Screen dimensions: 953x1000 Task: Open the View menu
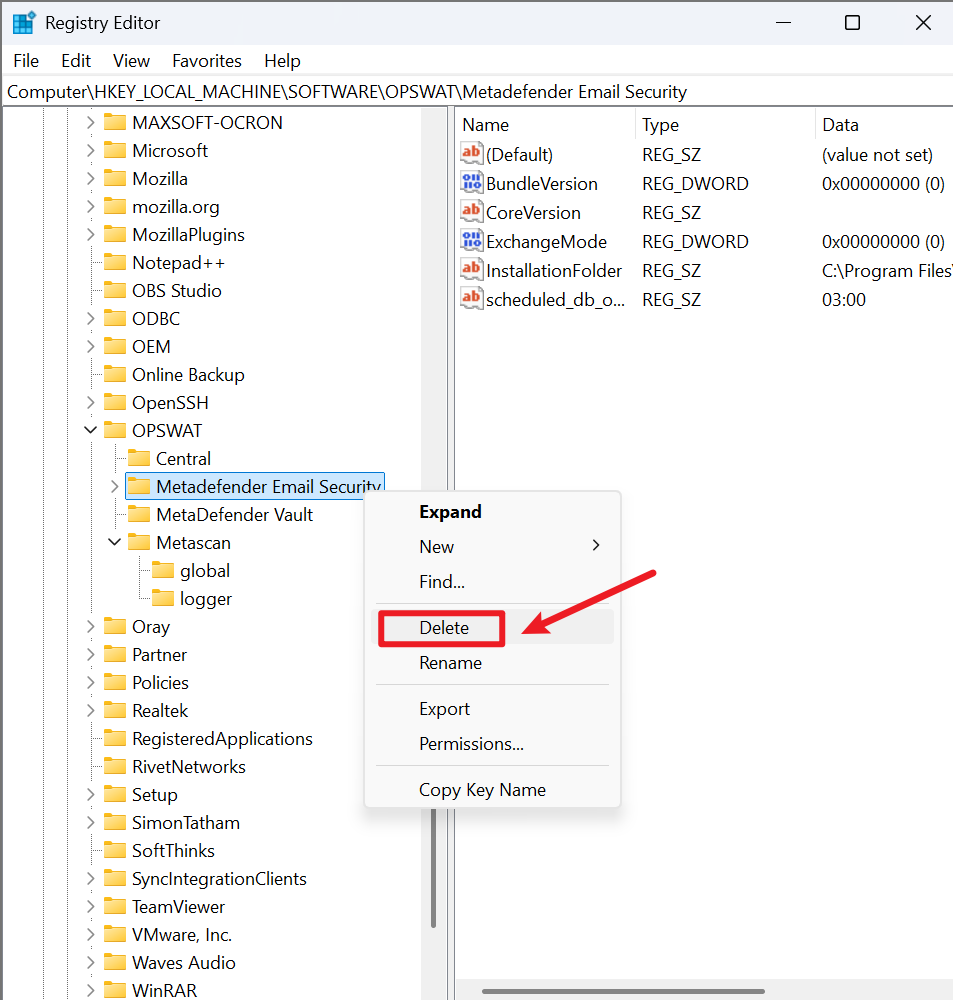pyautogui.click(x=131, y=61)
